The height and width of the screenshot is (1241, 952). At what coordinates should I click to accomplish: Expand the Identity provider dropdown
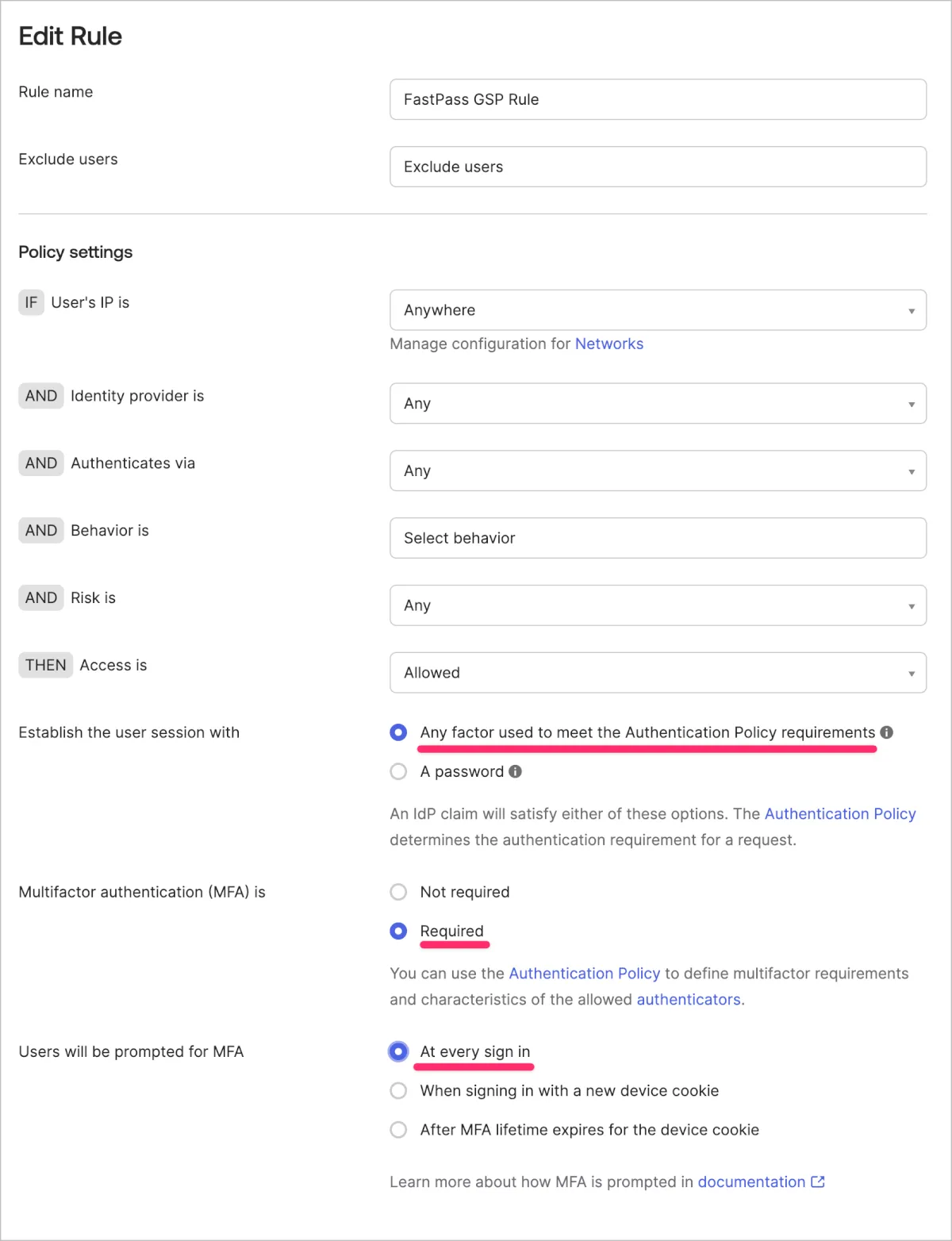click(658, 403)
